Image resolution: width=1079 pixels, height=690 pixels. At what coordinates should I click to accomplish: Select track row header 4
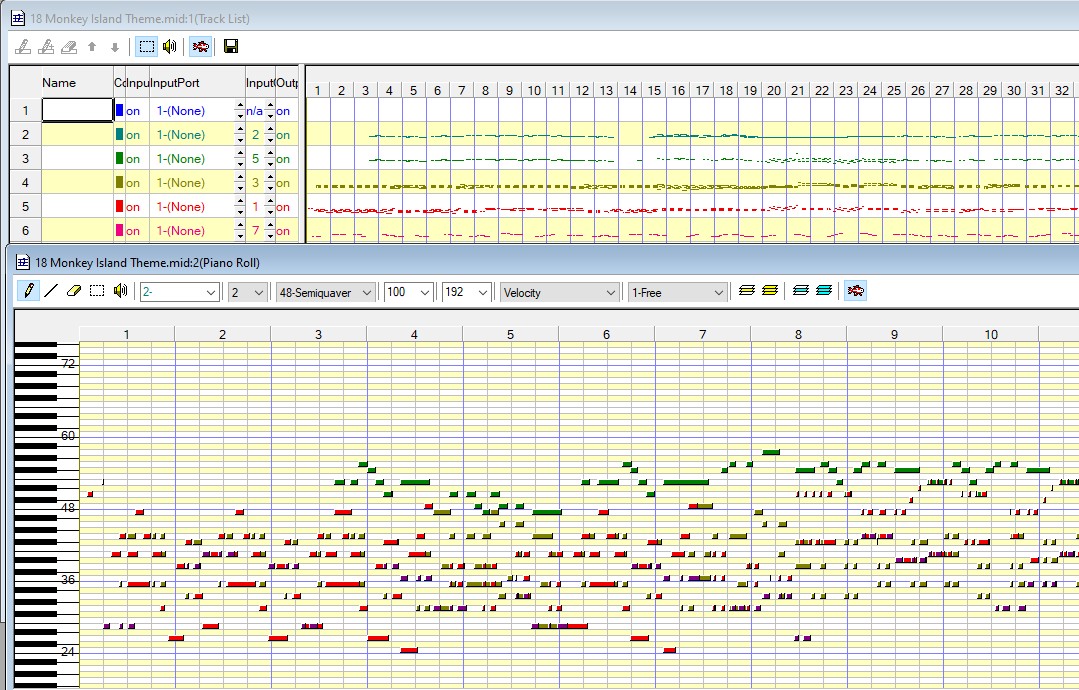point(25,183)
